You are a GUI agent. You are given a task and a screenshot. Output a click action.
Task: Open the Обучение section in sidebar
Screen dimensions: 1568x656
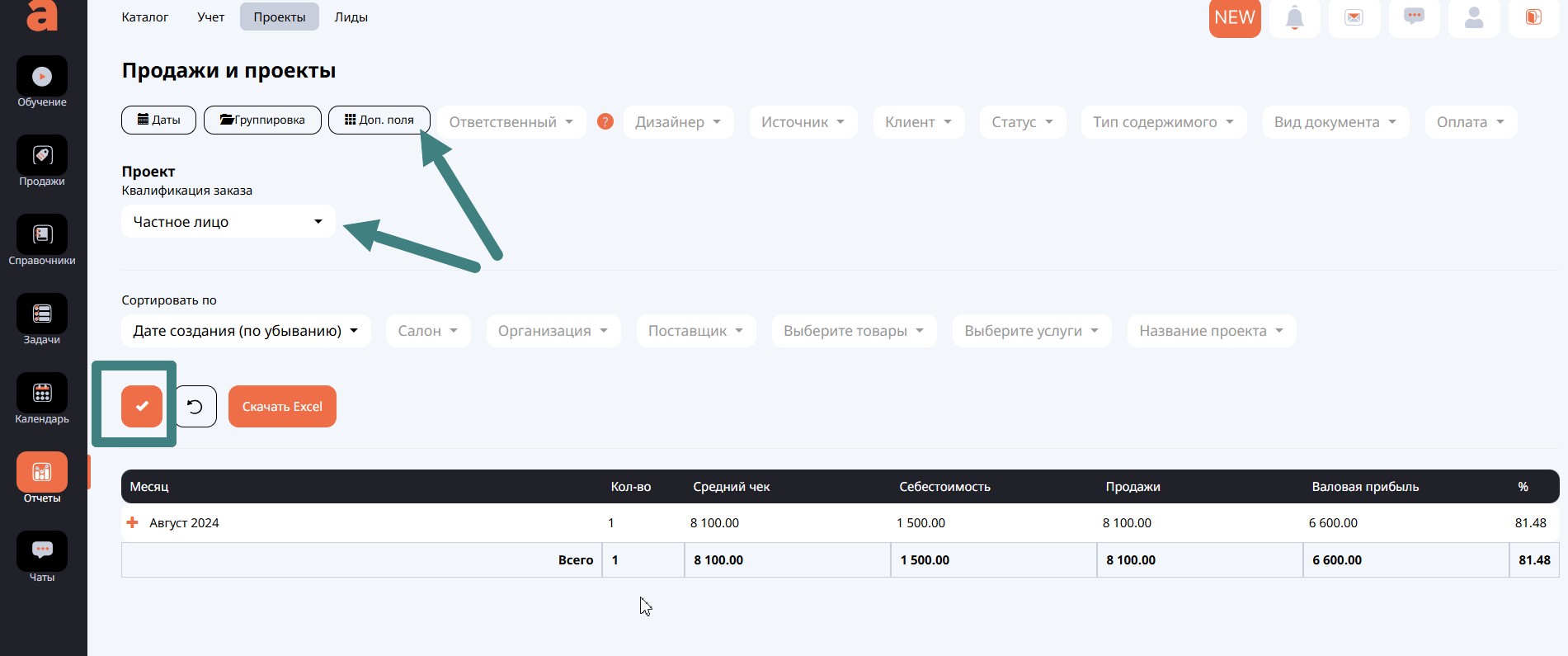tap(42, 78)
